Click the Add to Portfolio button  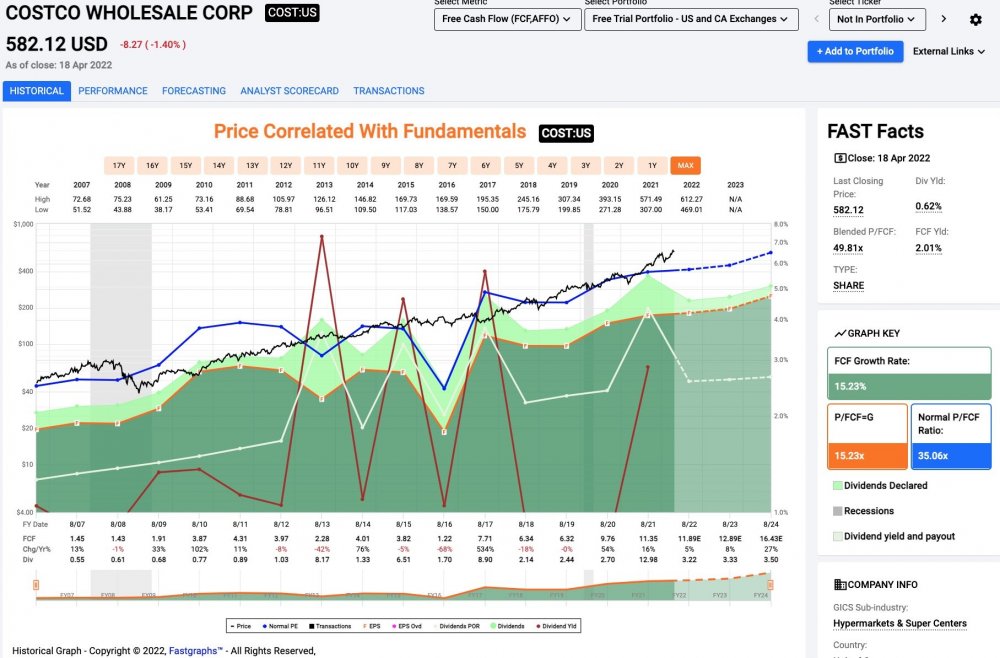point(854,52)
